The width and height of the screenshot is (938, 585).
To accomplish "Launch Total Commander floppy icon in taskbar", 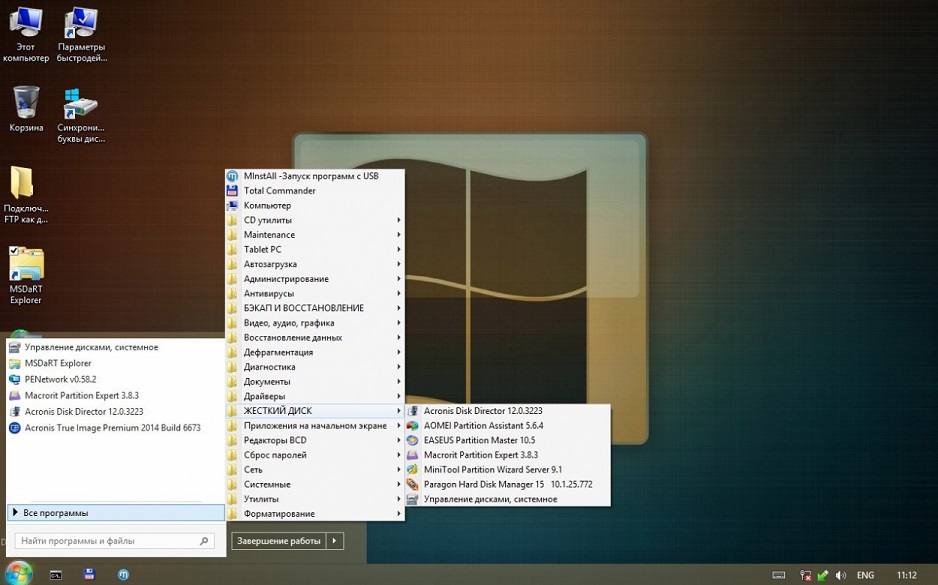I will [90, 574].
